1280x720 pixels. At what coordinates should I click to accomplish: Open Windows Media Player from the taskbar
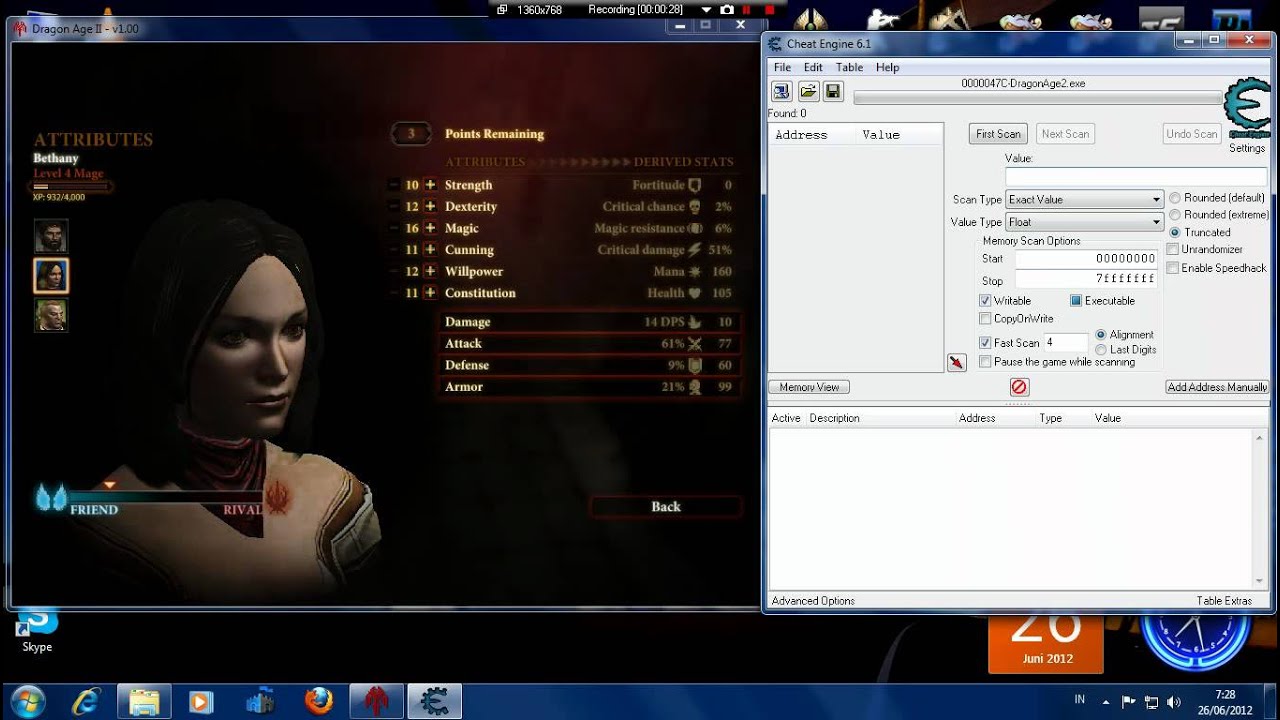point(202,702)
